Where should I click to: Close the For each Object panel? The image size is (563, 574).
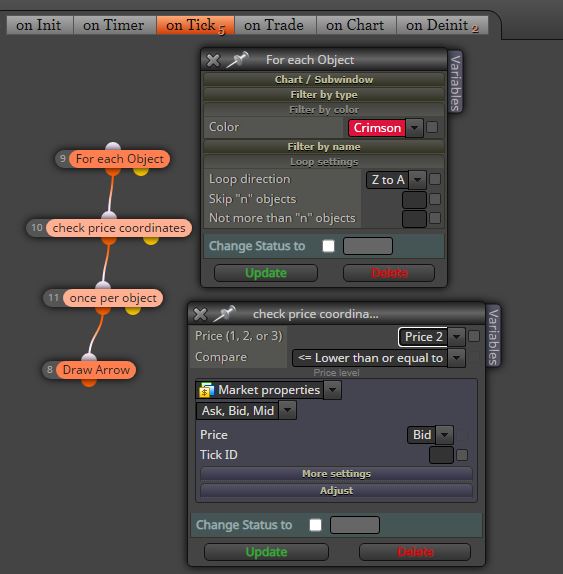(213, 60)
